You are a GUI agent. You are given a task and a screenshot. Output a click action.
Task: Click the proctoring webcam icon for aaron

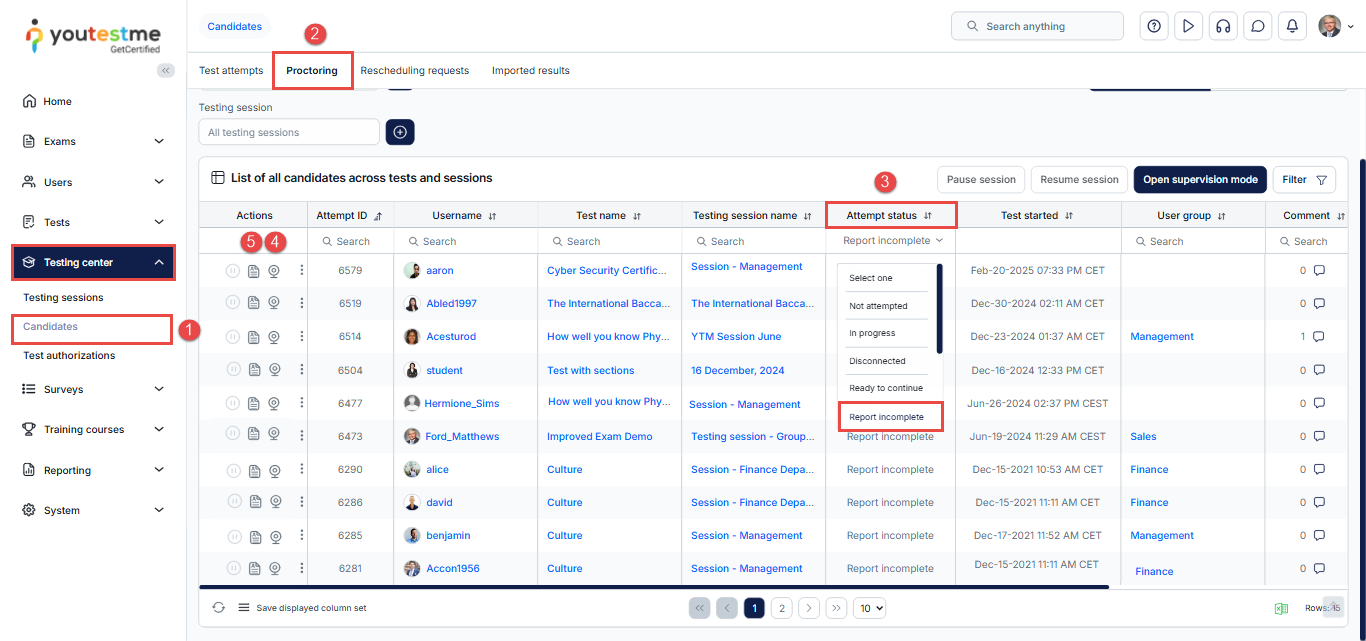pyautogui.click(x=274, y=271)
